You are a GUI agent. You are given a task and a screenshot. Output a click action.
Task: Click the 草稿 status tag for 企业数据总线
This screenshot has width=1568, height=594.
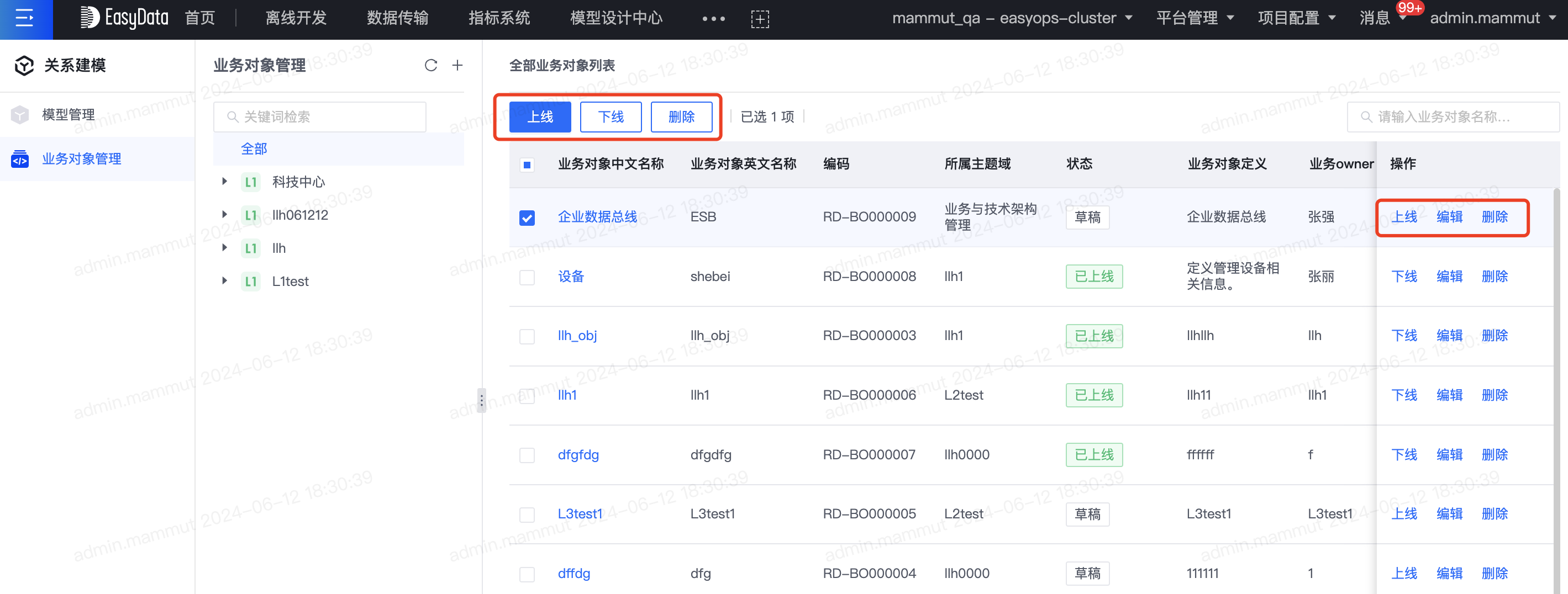[1087, 217]
